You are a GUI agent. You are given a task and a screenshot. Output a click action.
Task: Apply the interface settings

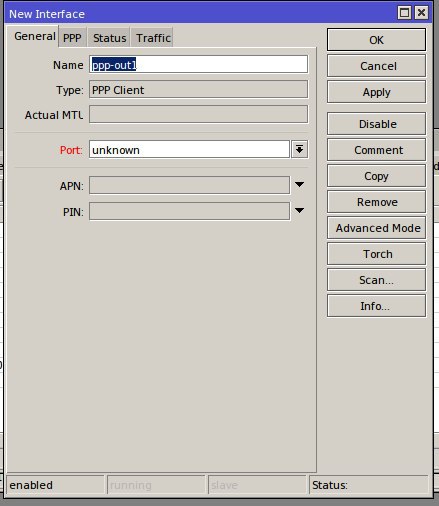[376, 92]
